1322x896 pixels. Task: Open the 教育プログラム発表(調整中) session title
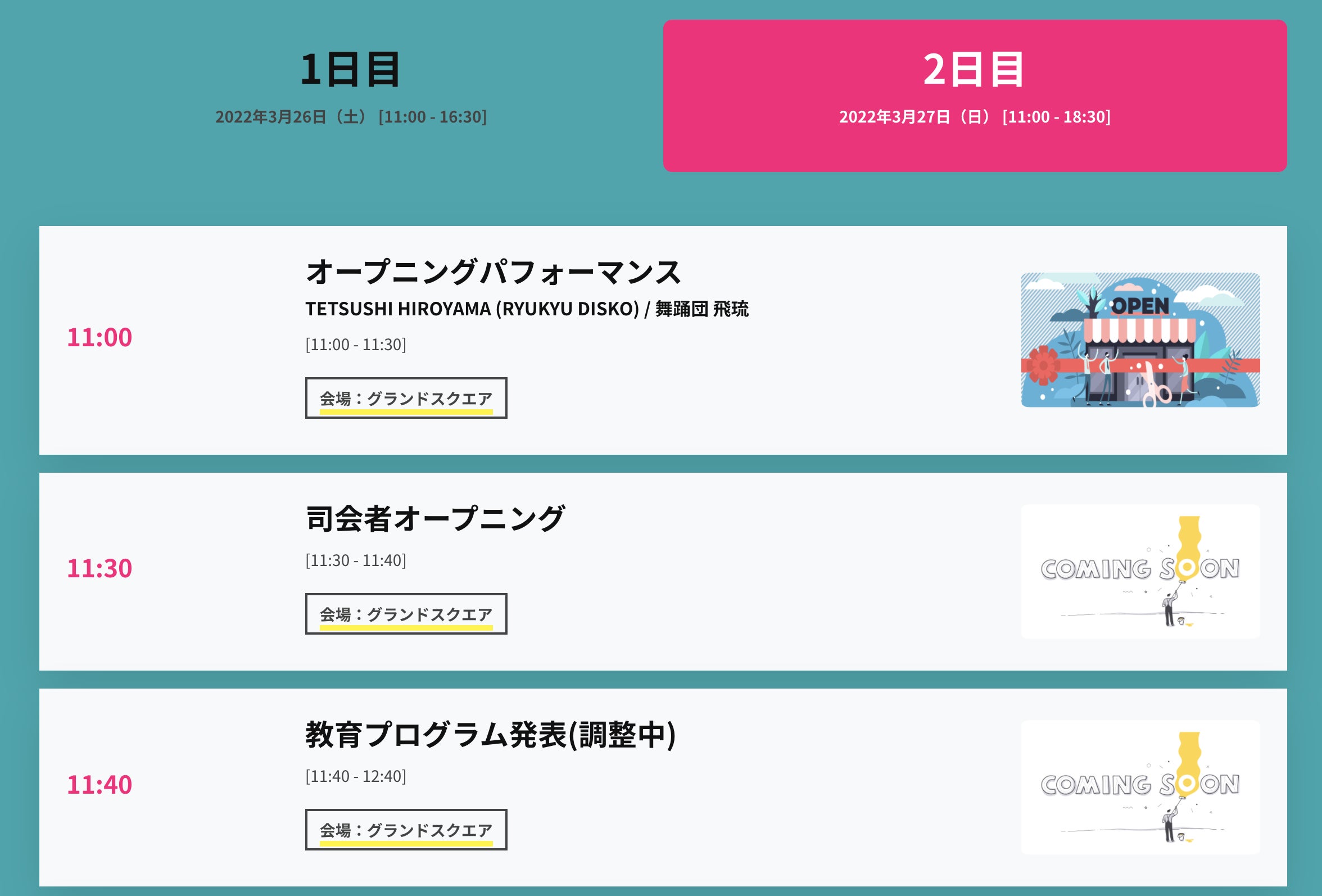[490, 735]
